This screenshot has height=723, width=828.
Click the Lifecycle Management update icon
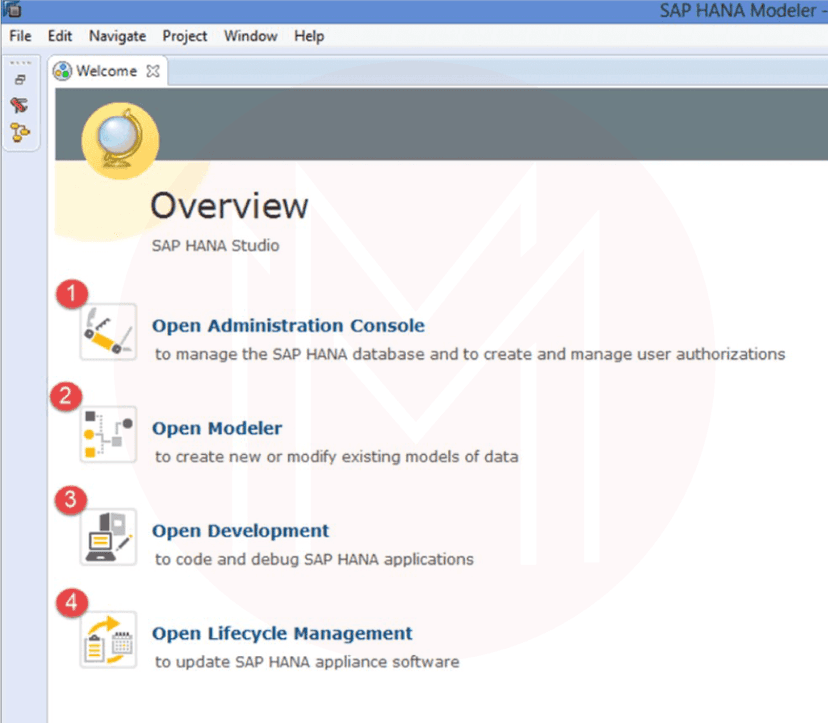[x=108, y=640]
